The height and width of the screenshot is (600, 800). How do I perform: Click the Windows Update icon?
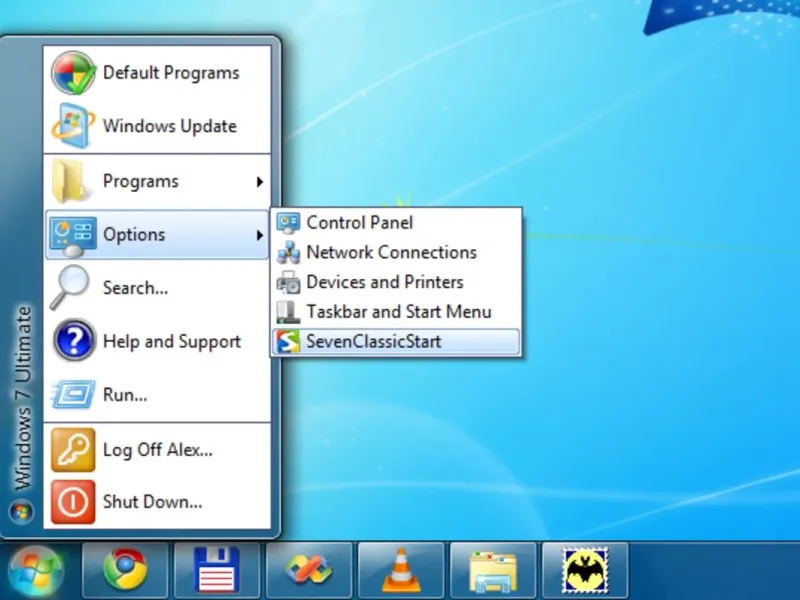point(73,126)
